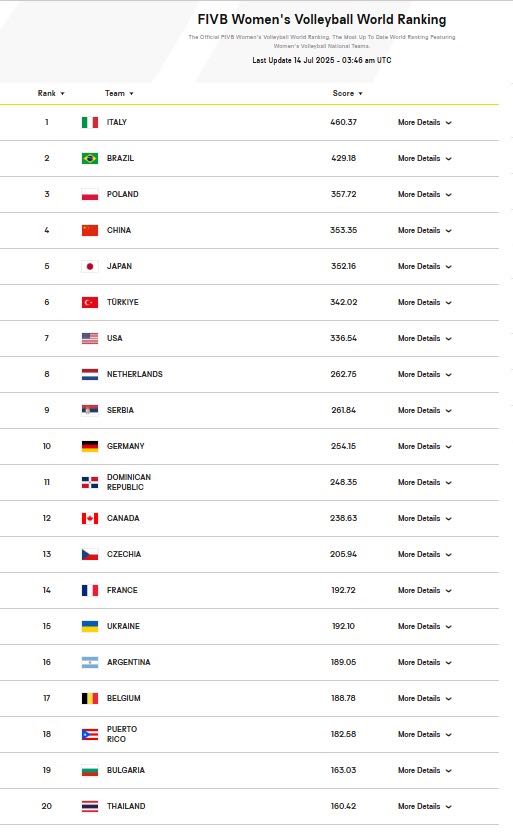Expand More Details for Bulgaria
513x836 pixels.
click(424, 770)
